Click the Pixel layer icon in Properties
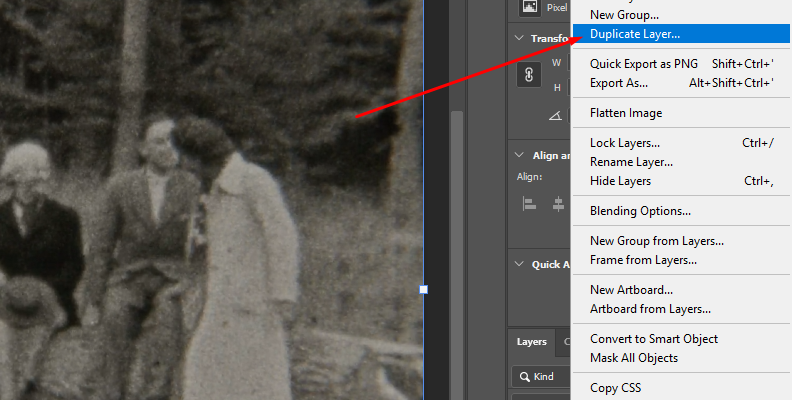The image size is (792, 400). [x=530, y=7]
